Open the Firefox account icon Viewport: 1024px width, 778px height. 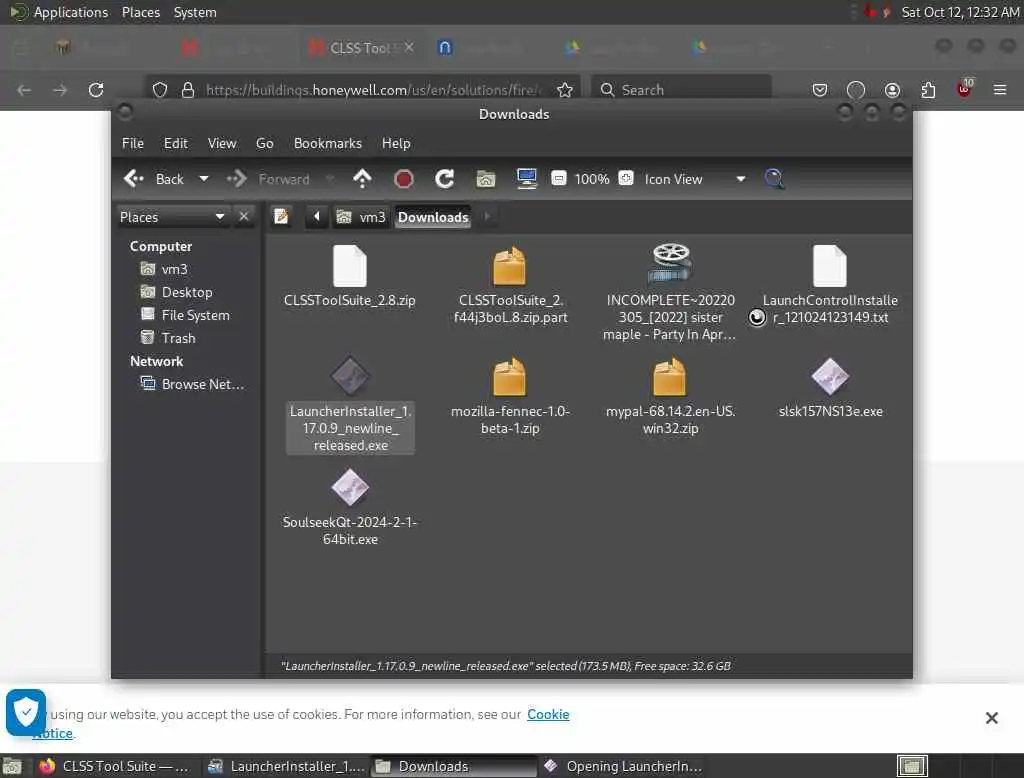pos(892,89)
